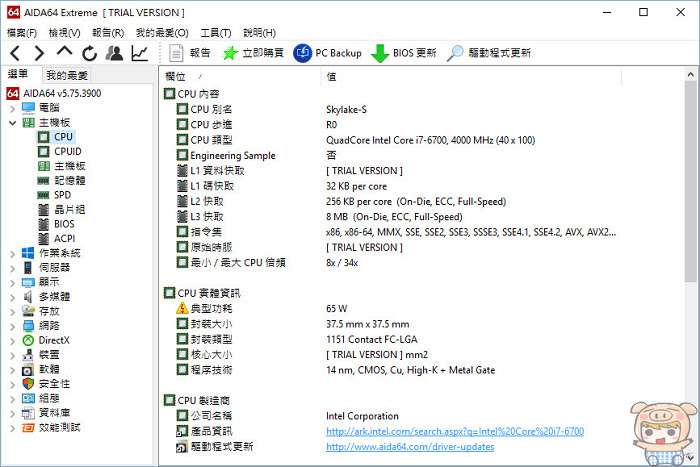Expand the 顯示 tree node
Viewport: 700px width, 467px height.
tap(12, 283)
